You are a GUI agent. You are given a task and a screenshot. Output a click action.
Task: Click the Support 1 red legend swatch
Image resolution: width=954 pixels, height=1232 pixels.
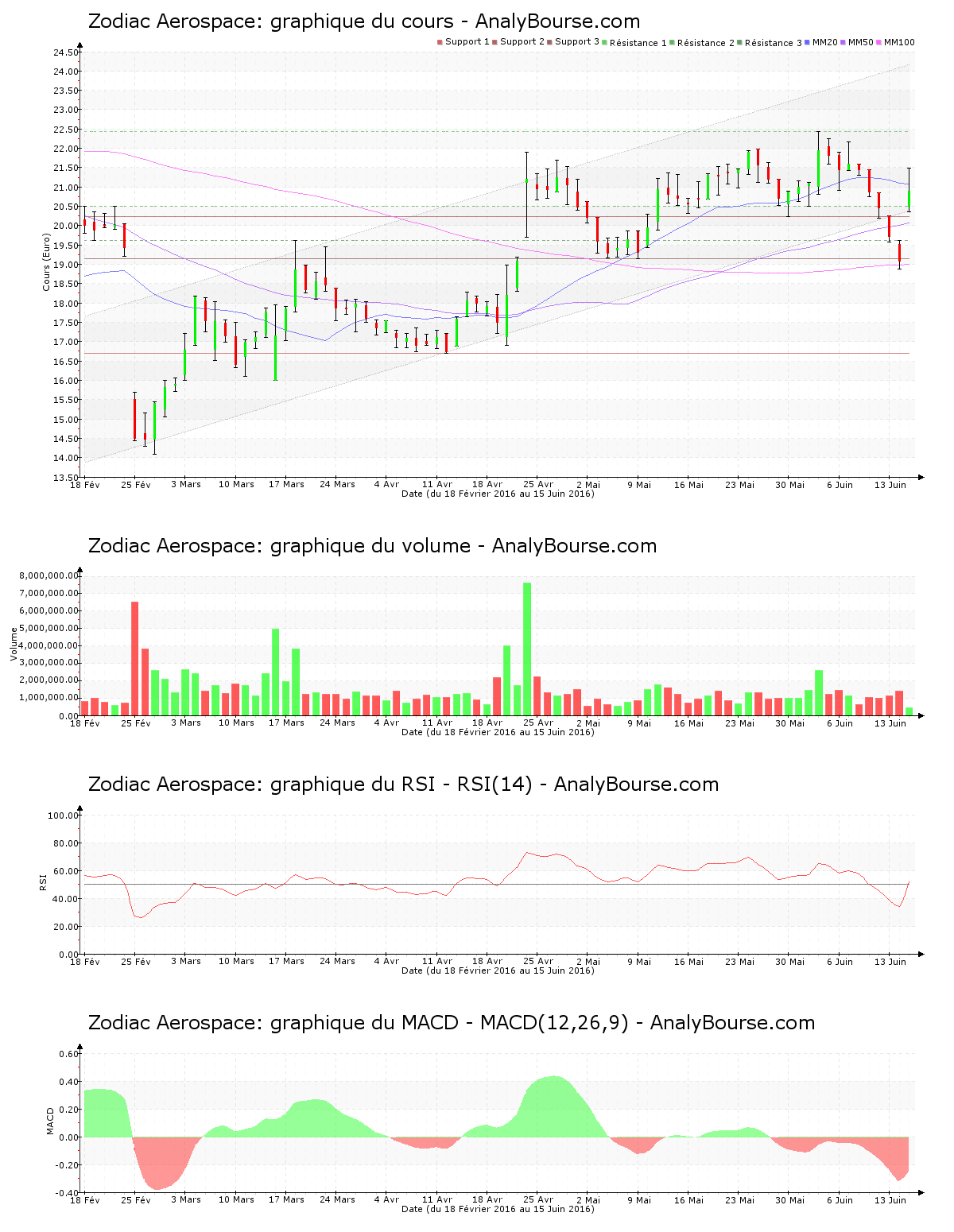(x=440, y=42)
